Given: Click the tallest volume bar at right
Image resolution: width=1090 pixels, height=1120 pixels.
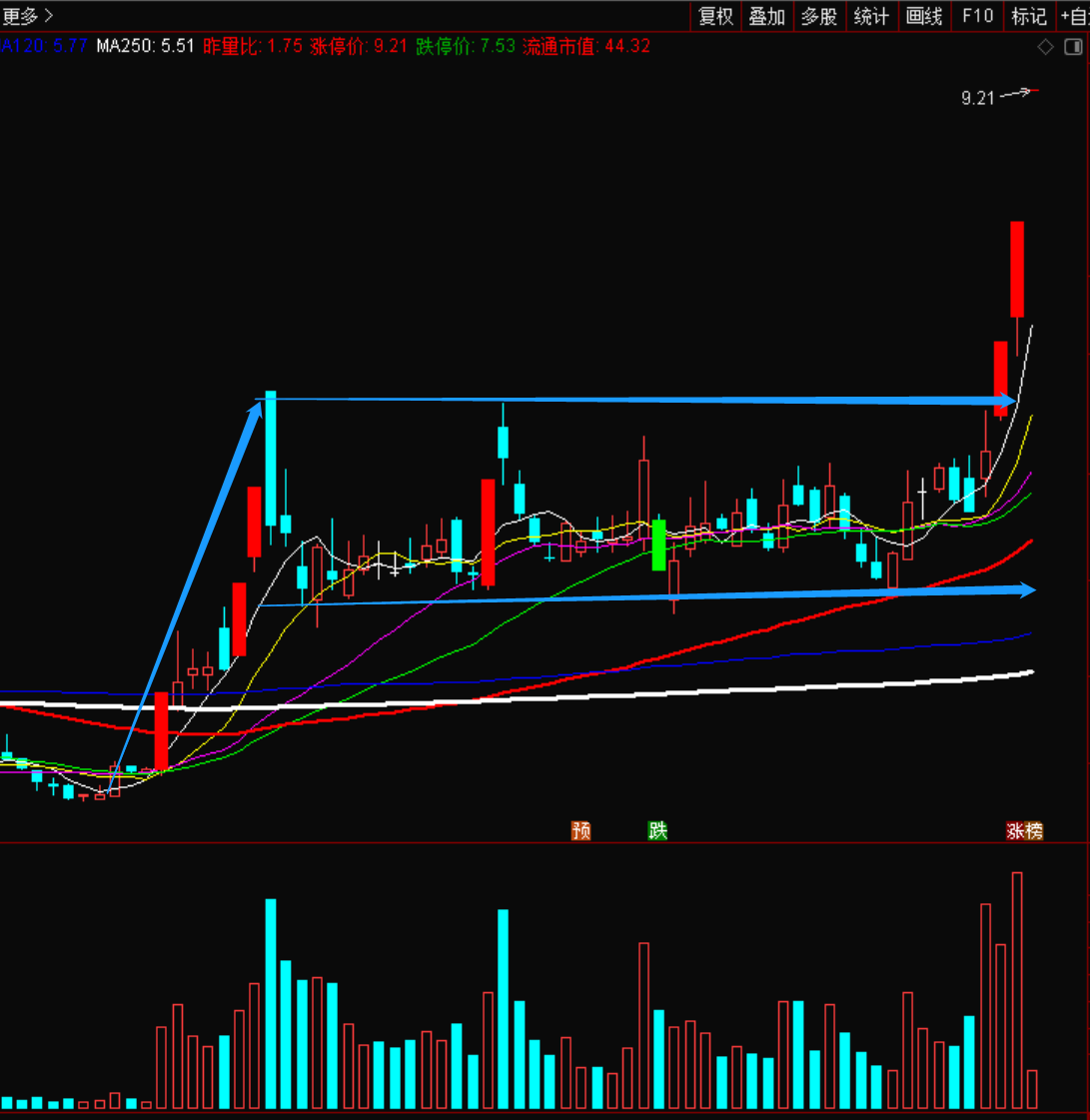Looking at the screenshot, I should 1017,989.
